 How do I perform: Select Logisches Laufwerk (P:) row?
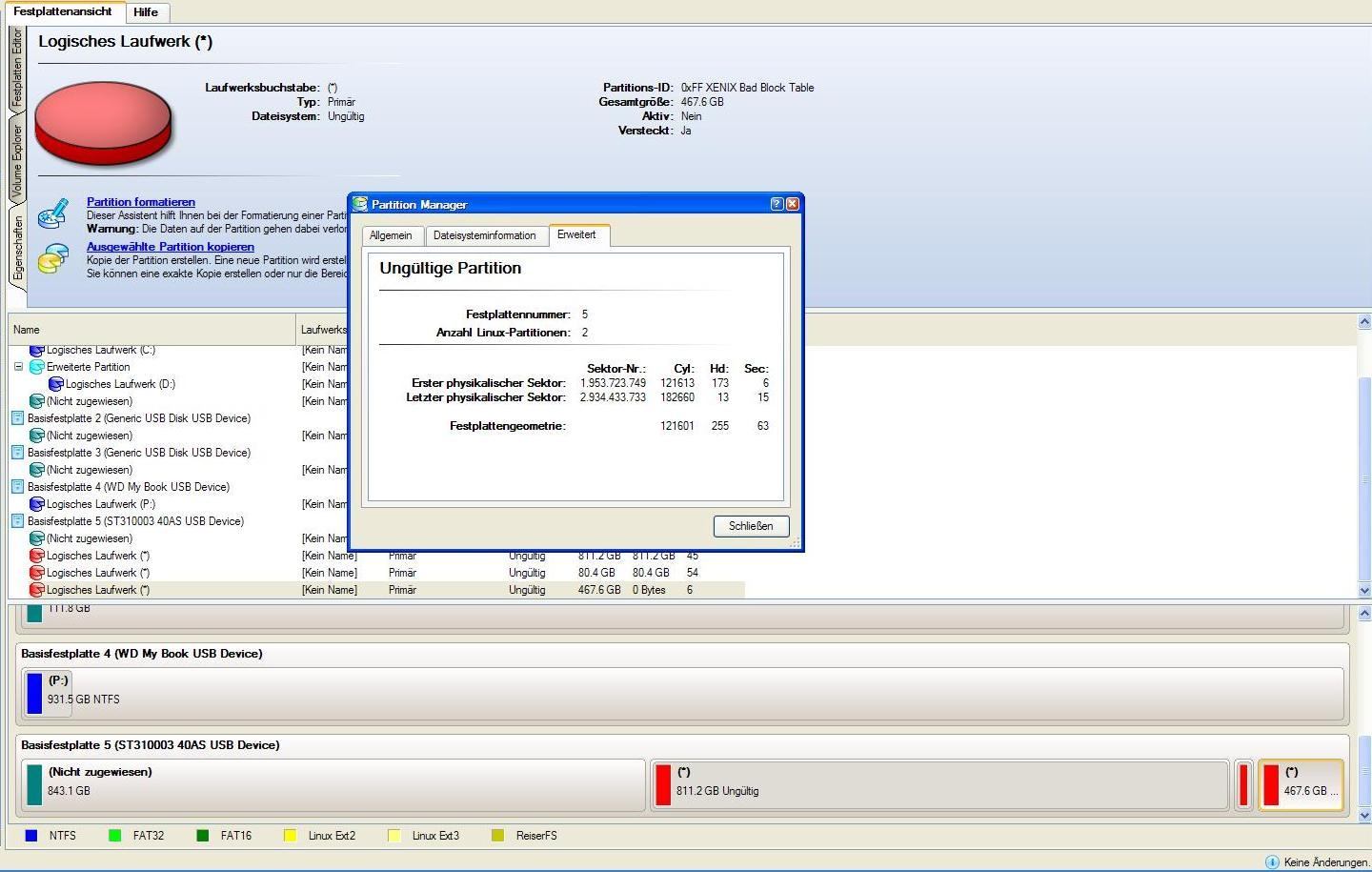[x=101, y=504]
